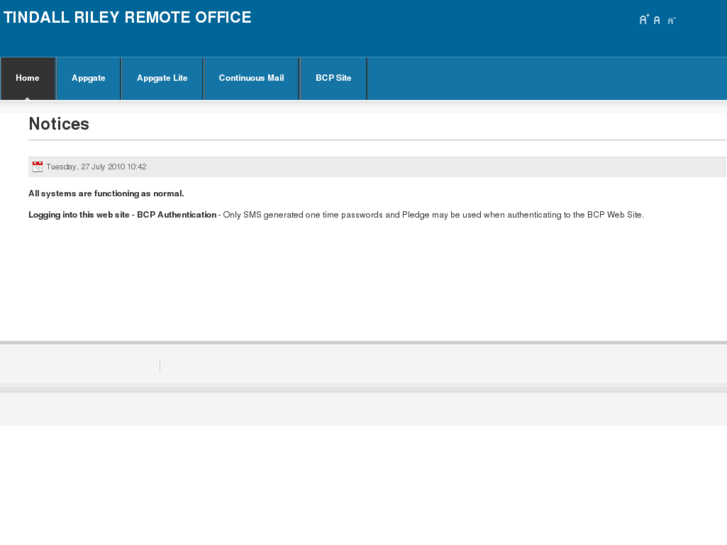Open the Home tab
This screenshot has width=727, height=545.
coord(28,78)
